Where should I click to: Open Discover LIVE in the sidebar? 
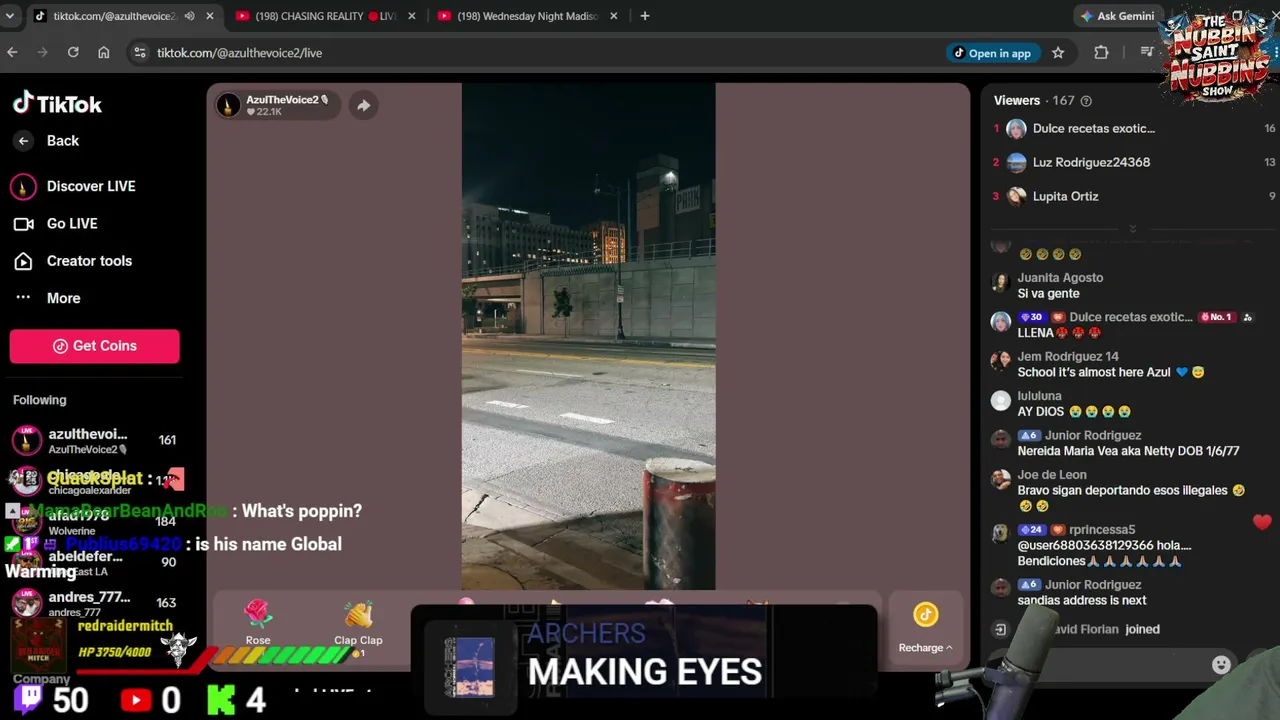(74, 186)
